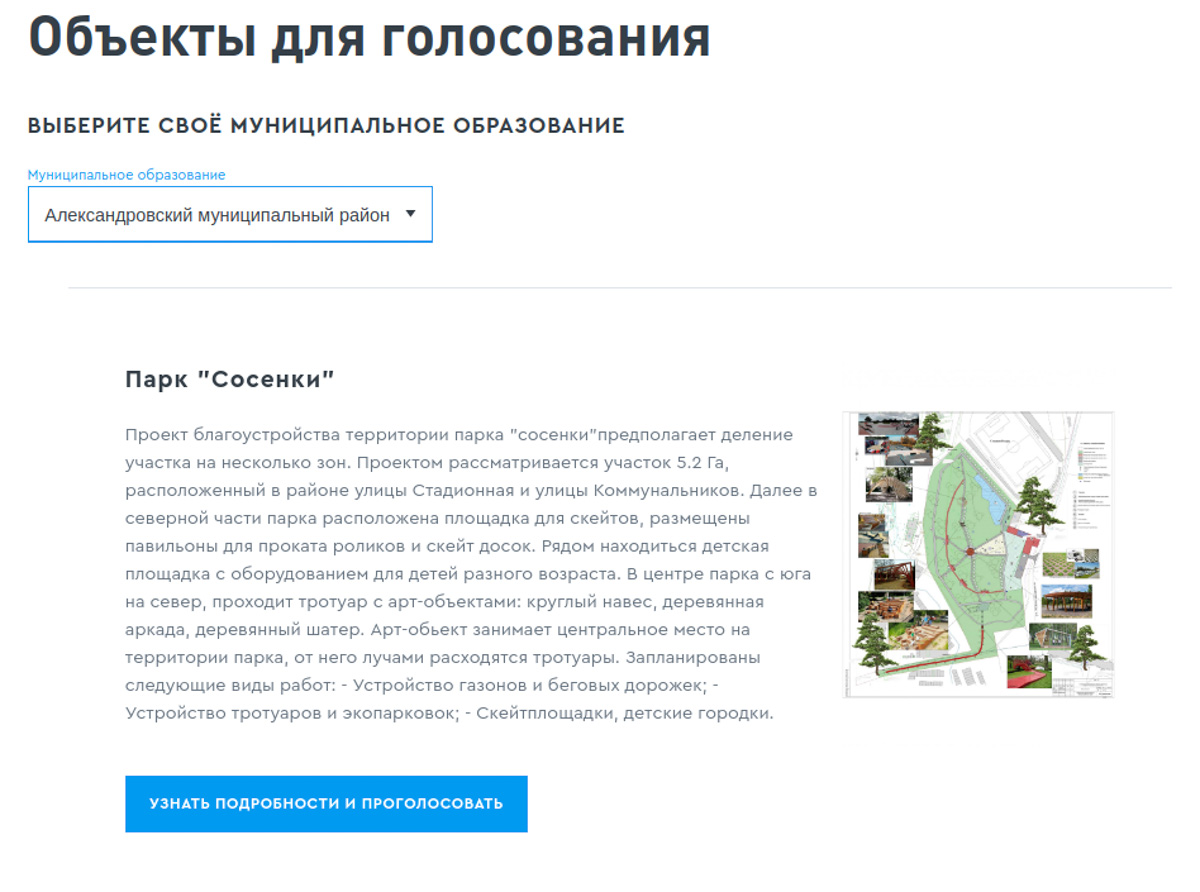
Task: Click the "ВЫБЕРИТЕ СВОЁ МУНИЦИПАЛЬНОЕ ОБРАЗОВАНИЕ" subheading
Action: pyautogui.click(x=325, y=125)
